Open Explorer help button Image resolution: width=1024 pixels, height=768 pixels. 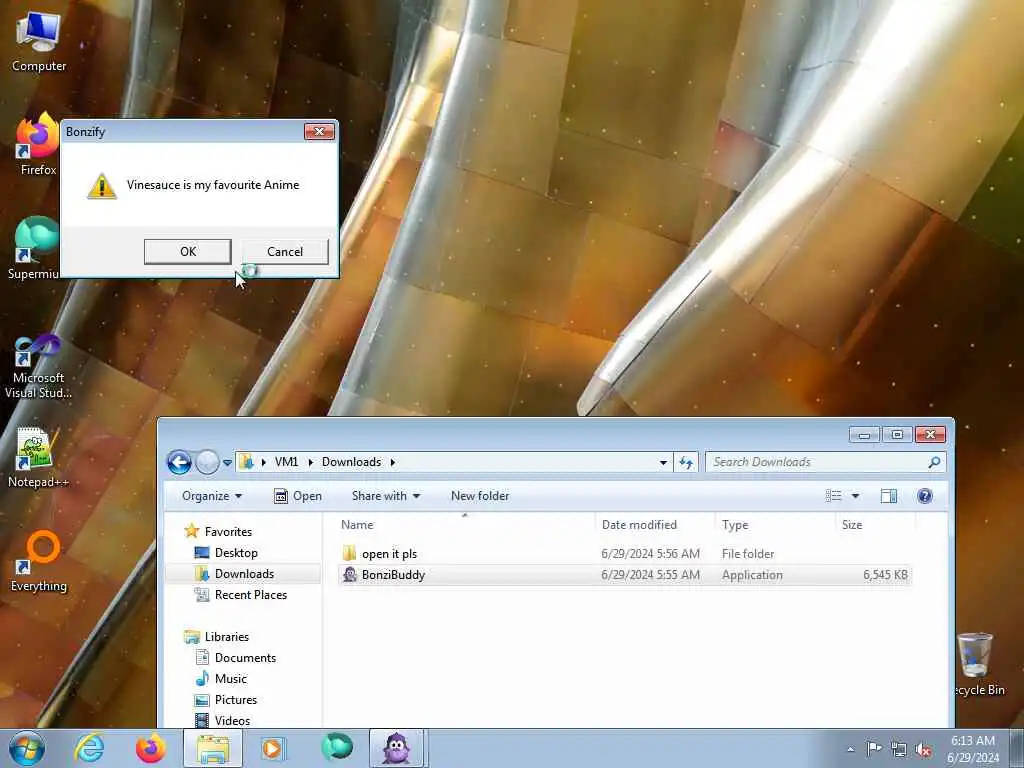coord(925,496)
